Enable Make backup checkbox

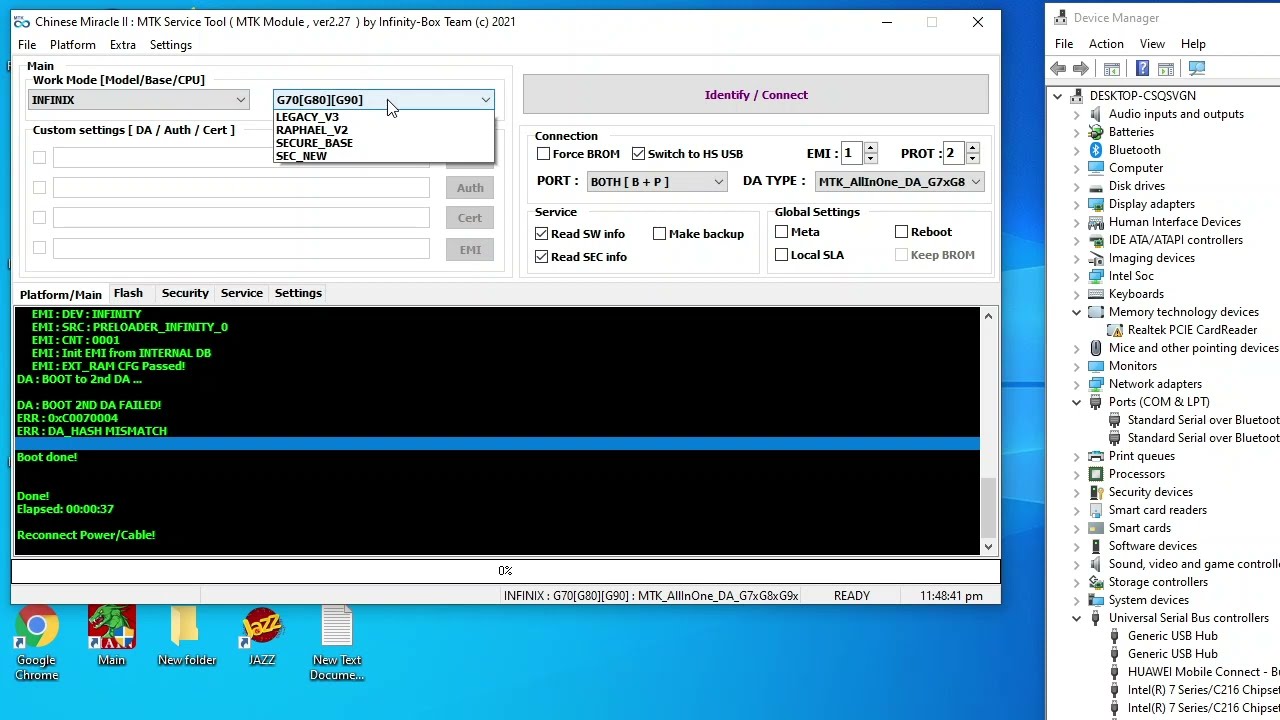pos(660,234)
